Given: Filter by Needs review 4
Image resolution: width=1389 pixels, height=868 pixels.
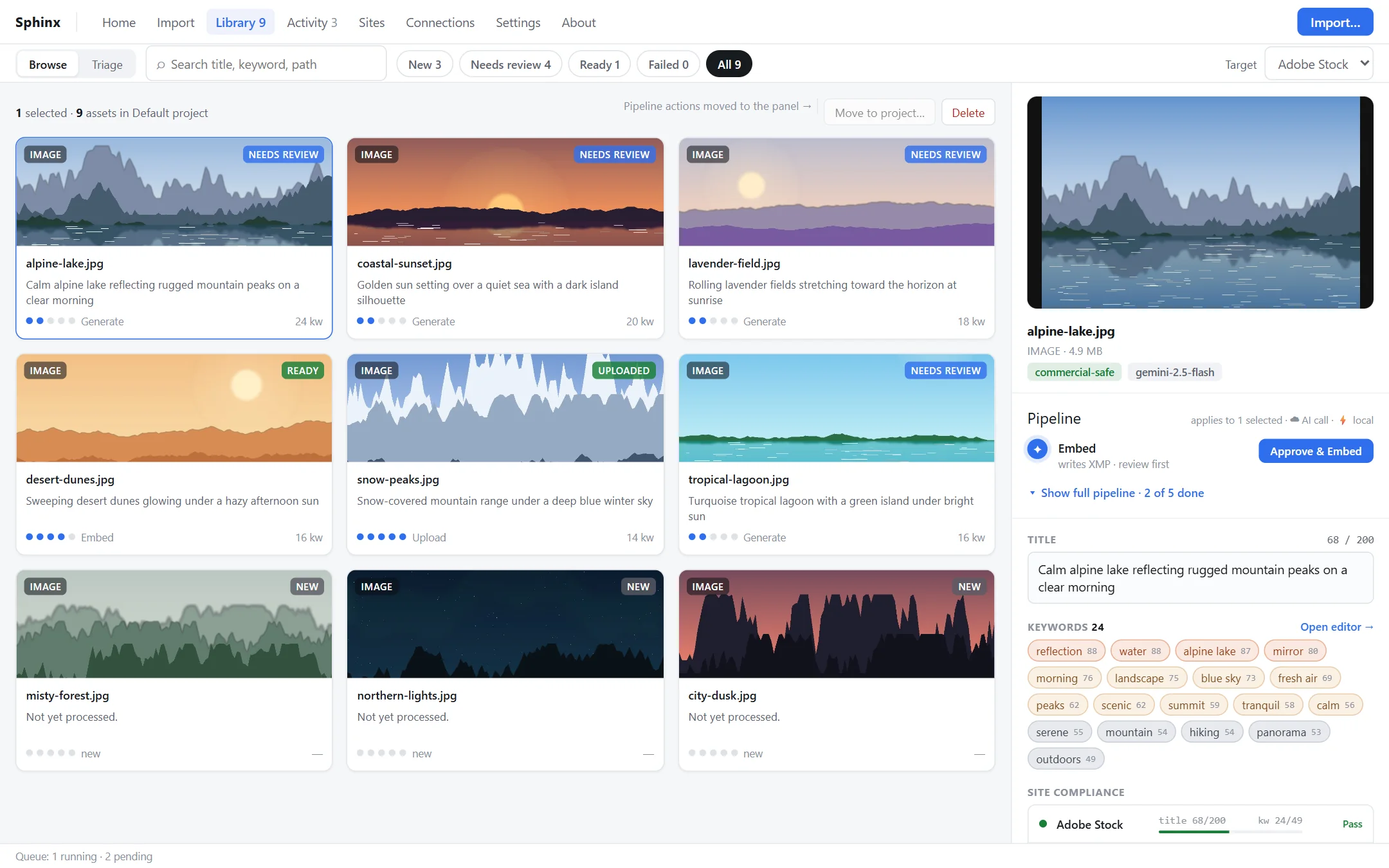Looking at the screenshot, I should (x=511, y=64).
